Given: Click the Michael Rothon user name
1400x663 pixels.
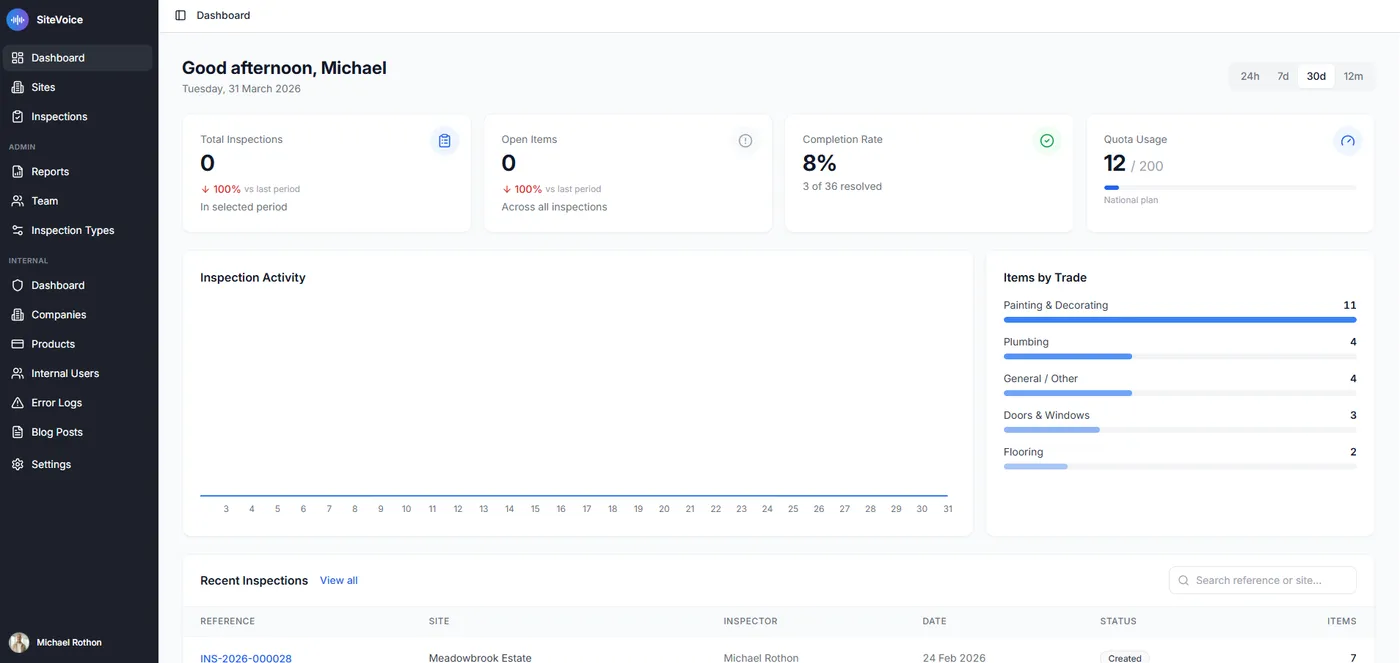Looking at the screenshot, I should (x=69, y=642).
